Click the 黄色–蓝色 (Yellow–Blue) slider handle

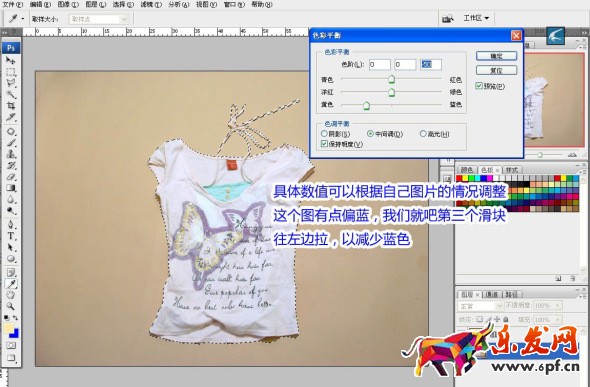point(366,106)
